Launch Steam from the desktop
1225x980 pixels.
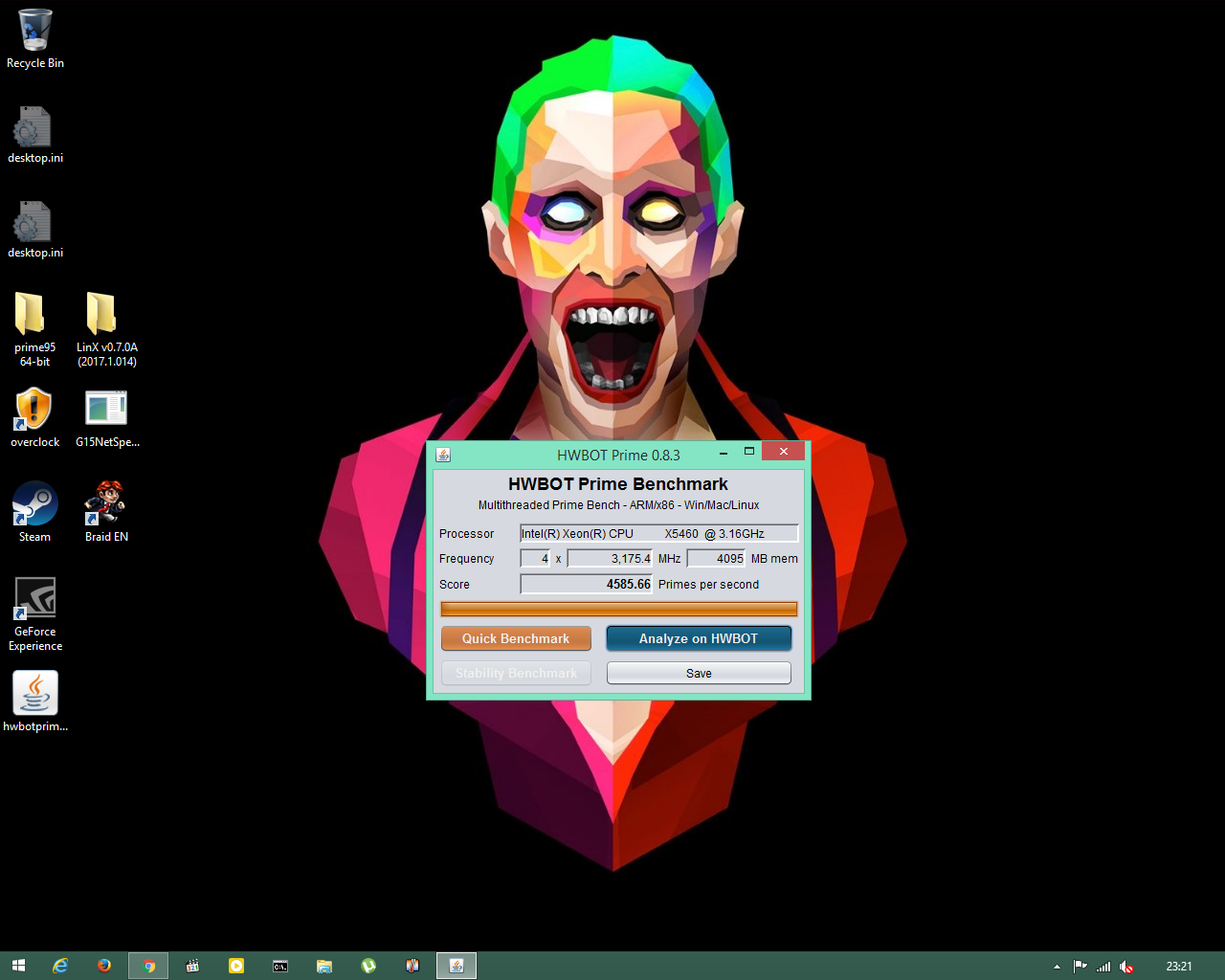pos(34,512)
